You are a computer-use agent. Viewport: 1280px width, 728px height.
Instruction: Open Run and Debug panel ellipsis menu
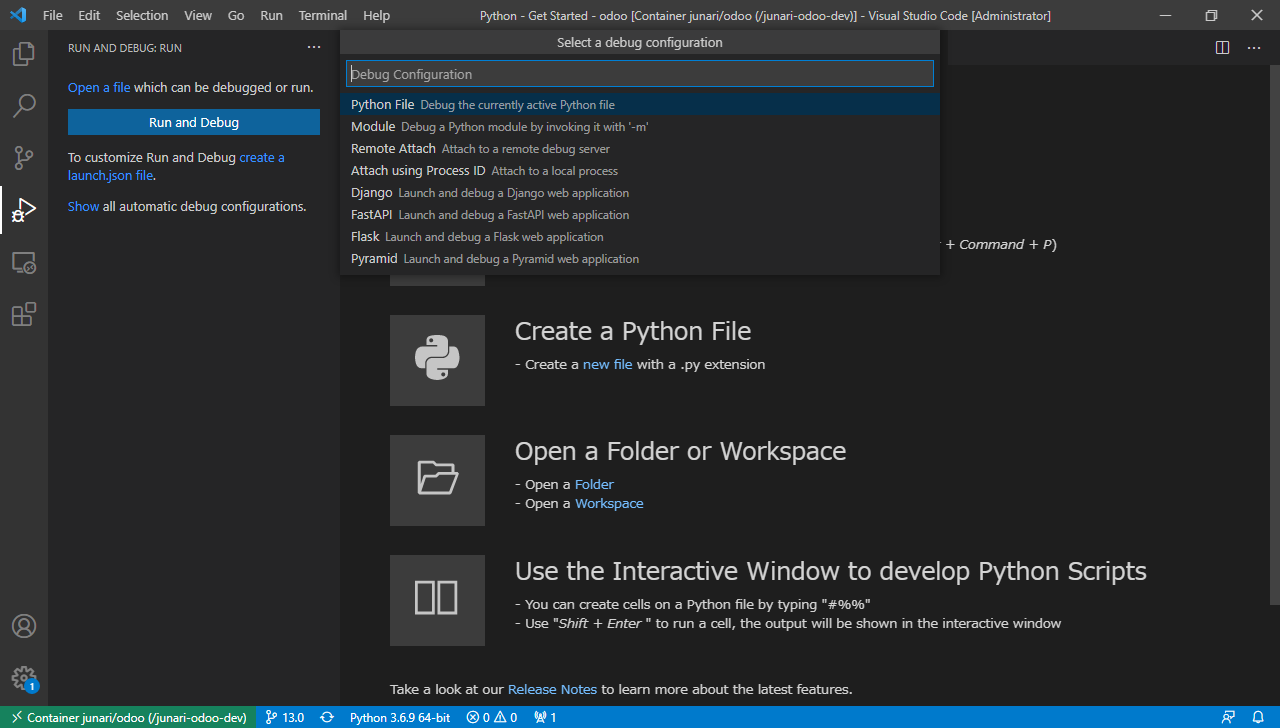click(x=314, y=47)
